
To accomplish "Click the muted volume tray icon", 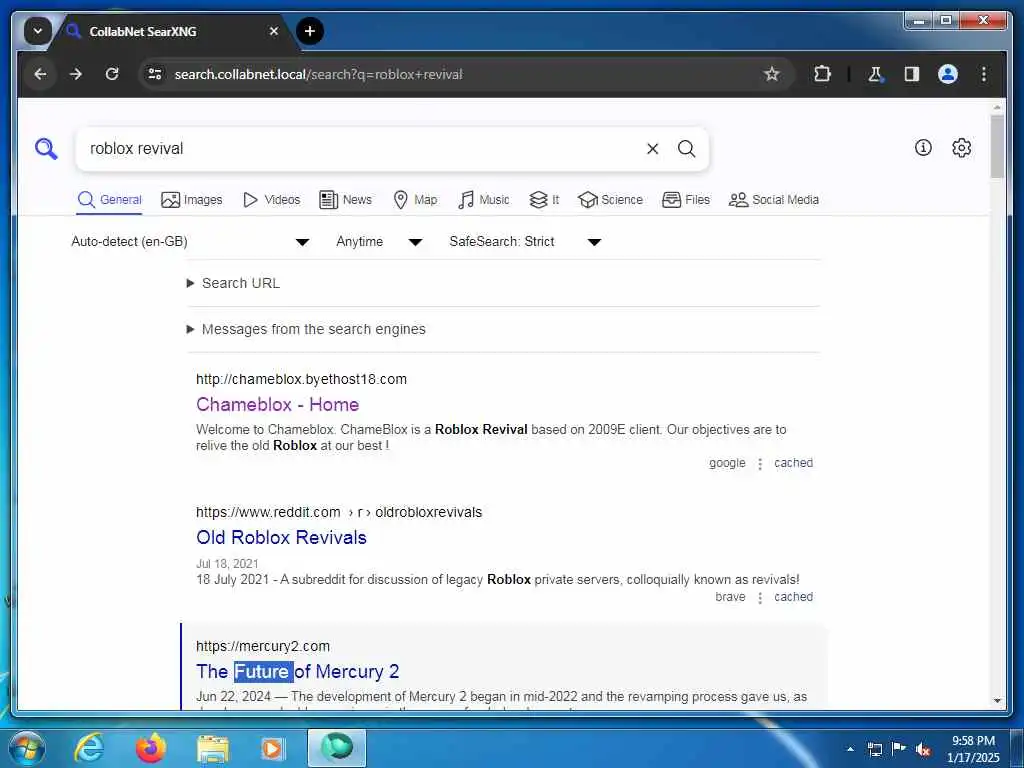I will click(x=923, y=749).
